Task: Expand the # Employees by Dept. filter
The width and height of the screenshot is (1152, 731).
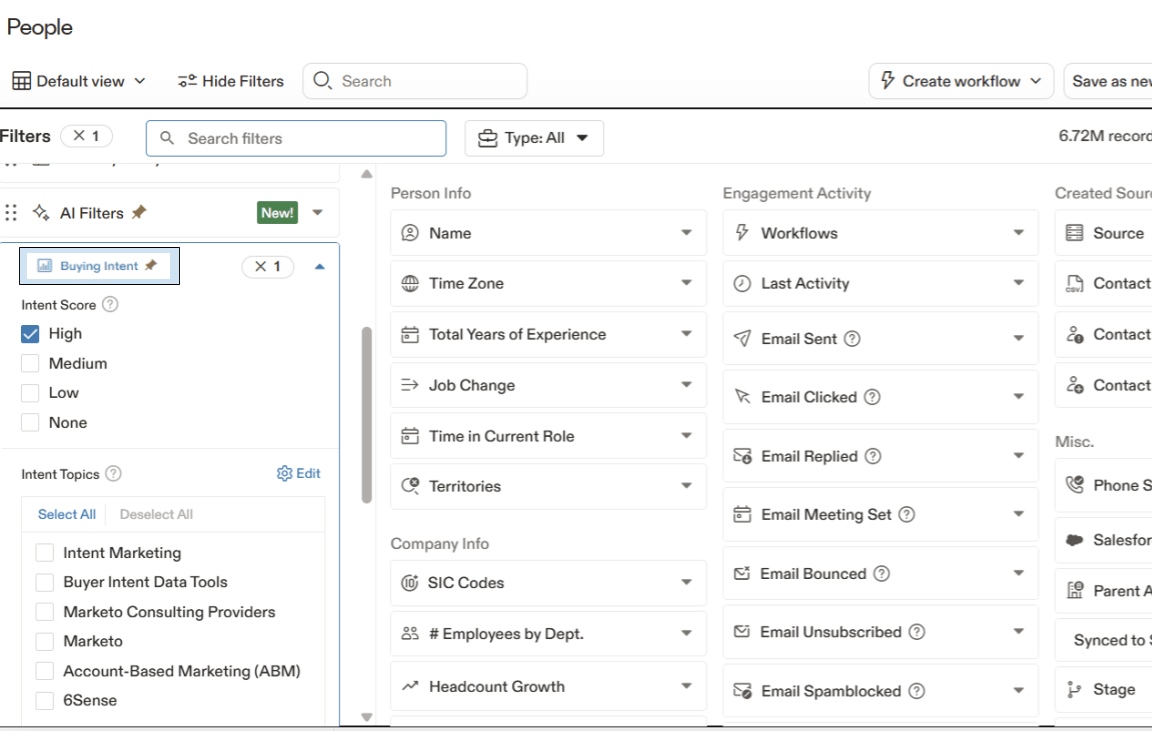Action: click(x=686, y=633)
